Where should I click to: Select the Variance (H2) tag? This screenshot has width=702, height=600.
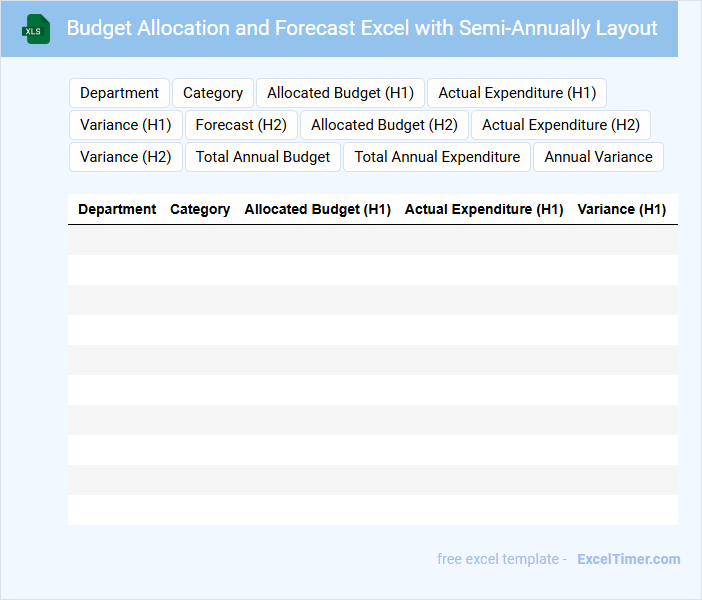(x=126, y=157)
